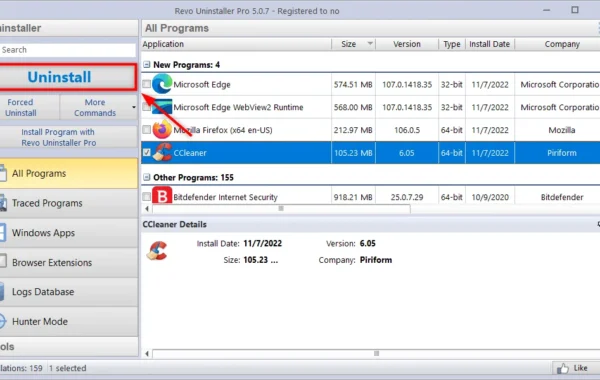This screenshot has width=600, height=380.
Task: Click the Browser Extensions sidebar icon
Action: (3, 261)
